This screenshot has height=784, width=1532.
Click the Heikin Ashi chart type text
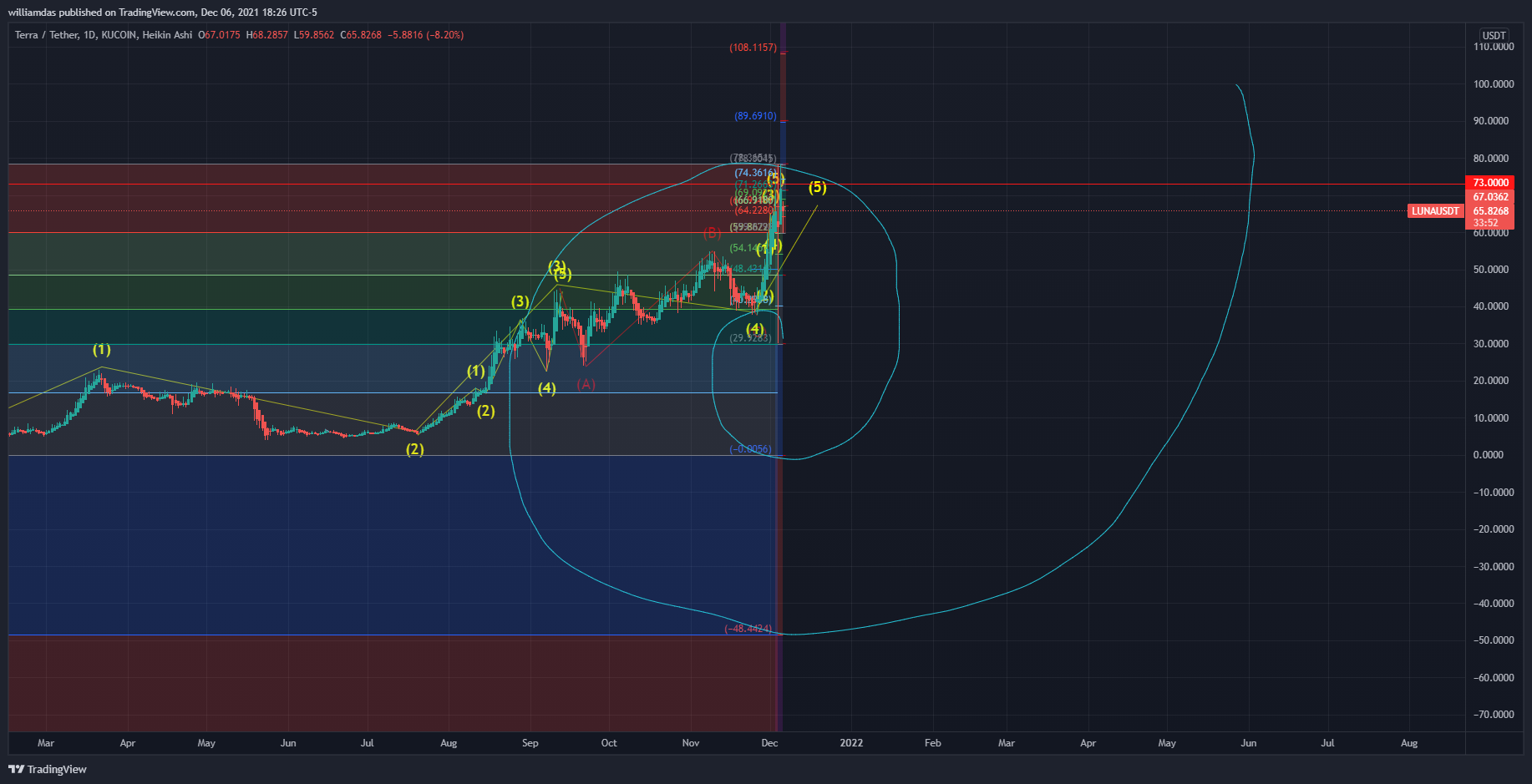(167, 35)
